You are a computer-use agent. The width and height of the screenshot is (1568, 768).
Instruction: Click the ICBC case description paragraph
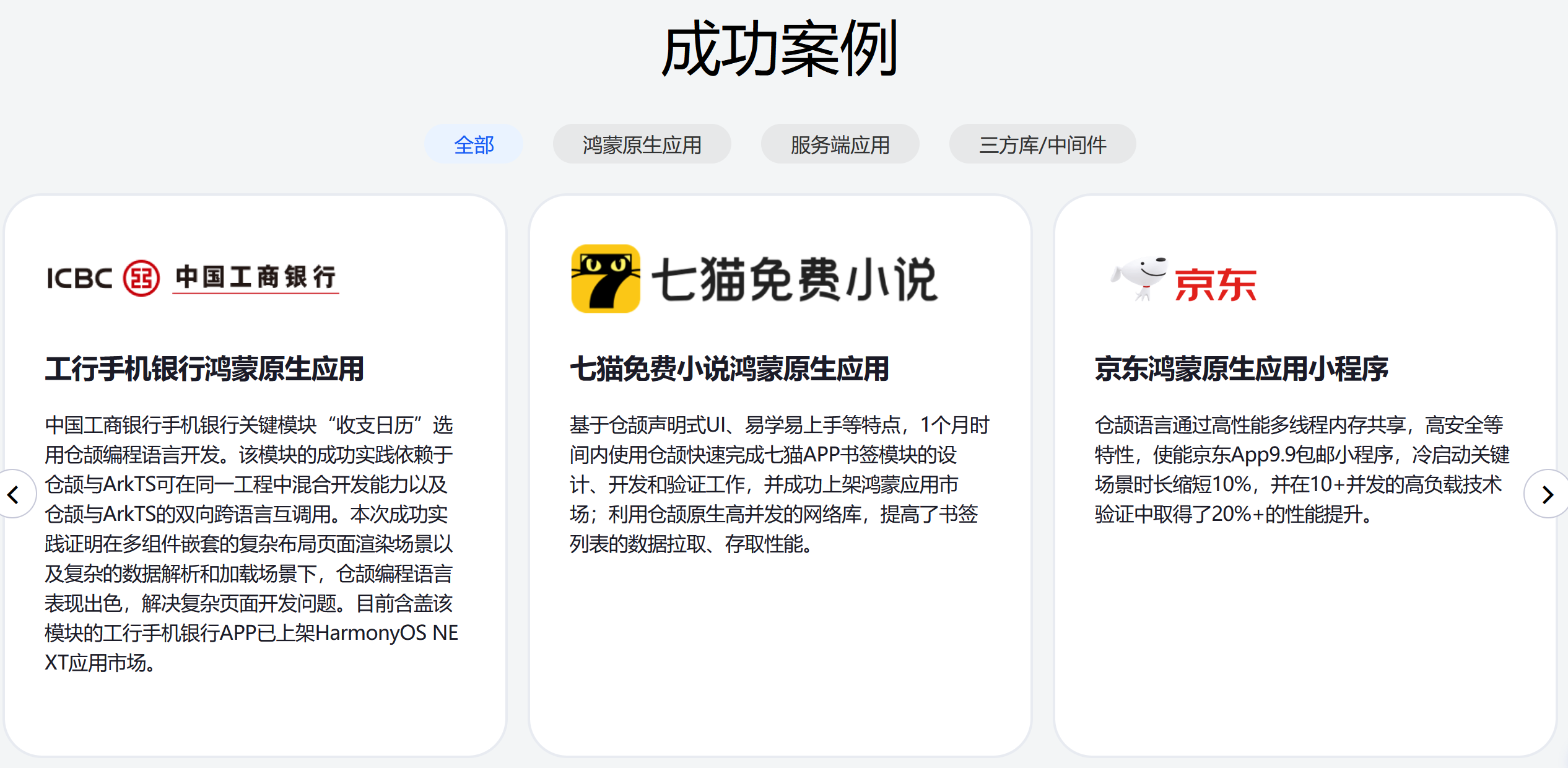coord(251,544)
